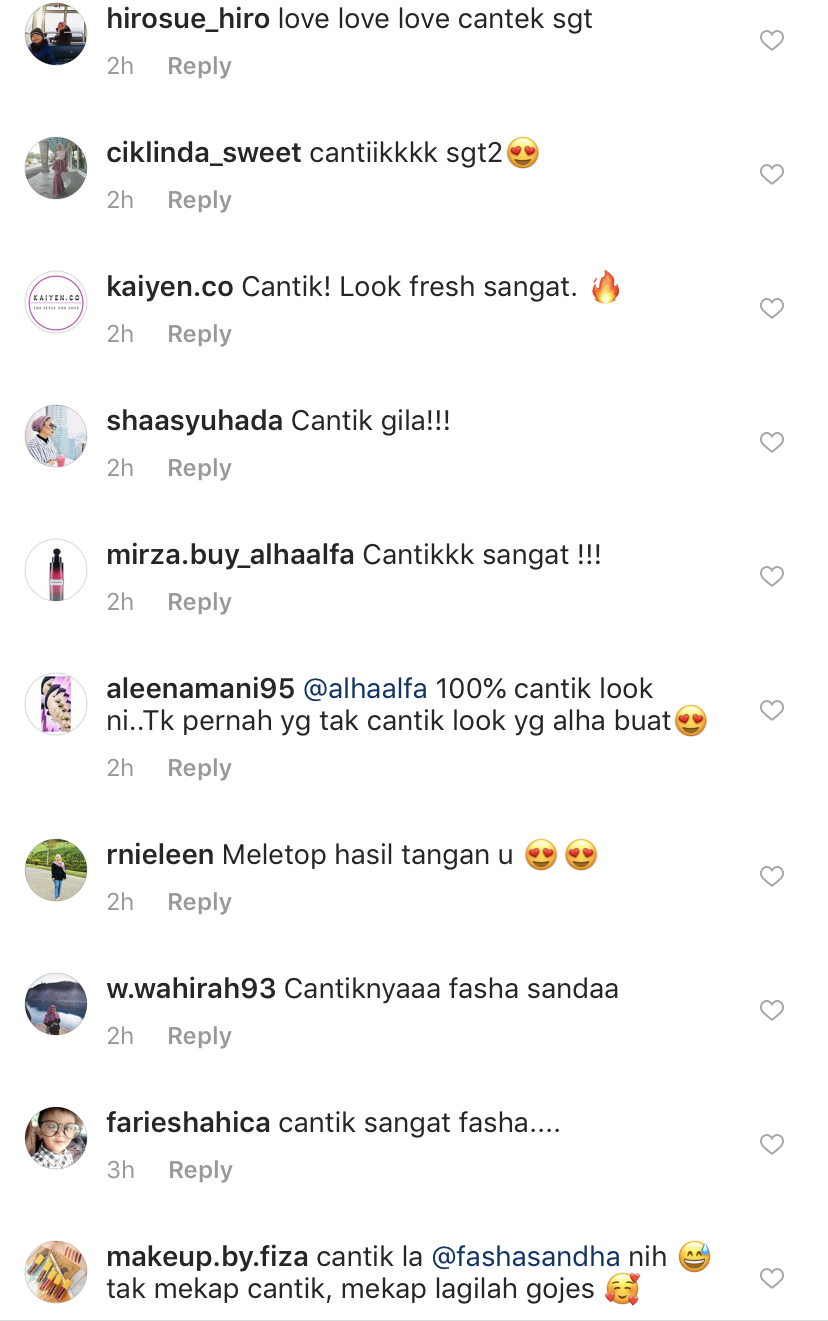
Task: Open kaiyen.co profile picture
Action: click(56, 302)
